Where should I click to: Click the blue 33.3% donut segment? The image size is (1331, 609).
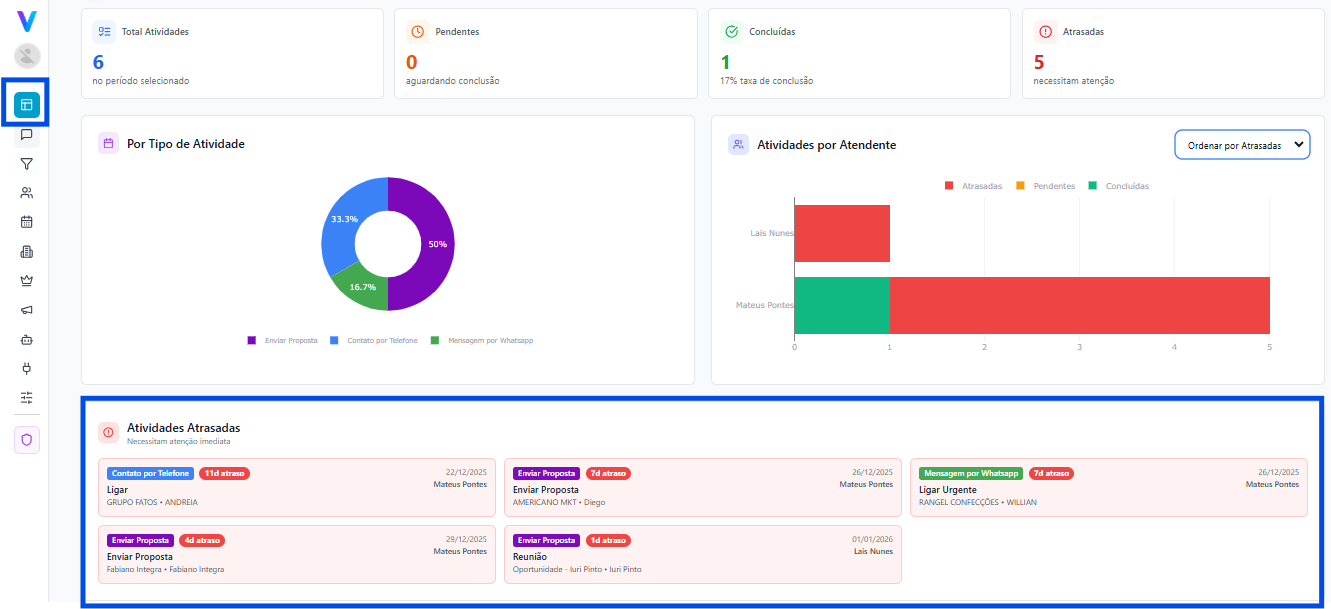343,218
